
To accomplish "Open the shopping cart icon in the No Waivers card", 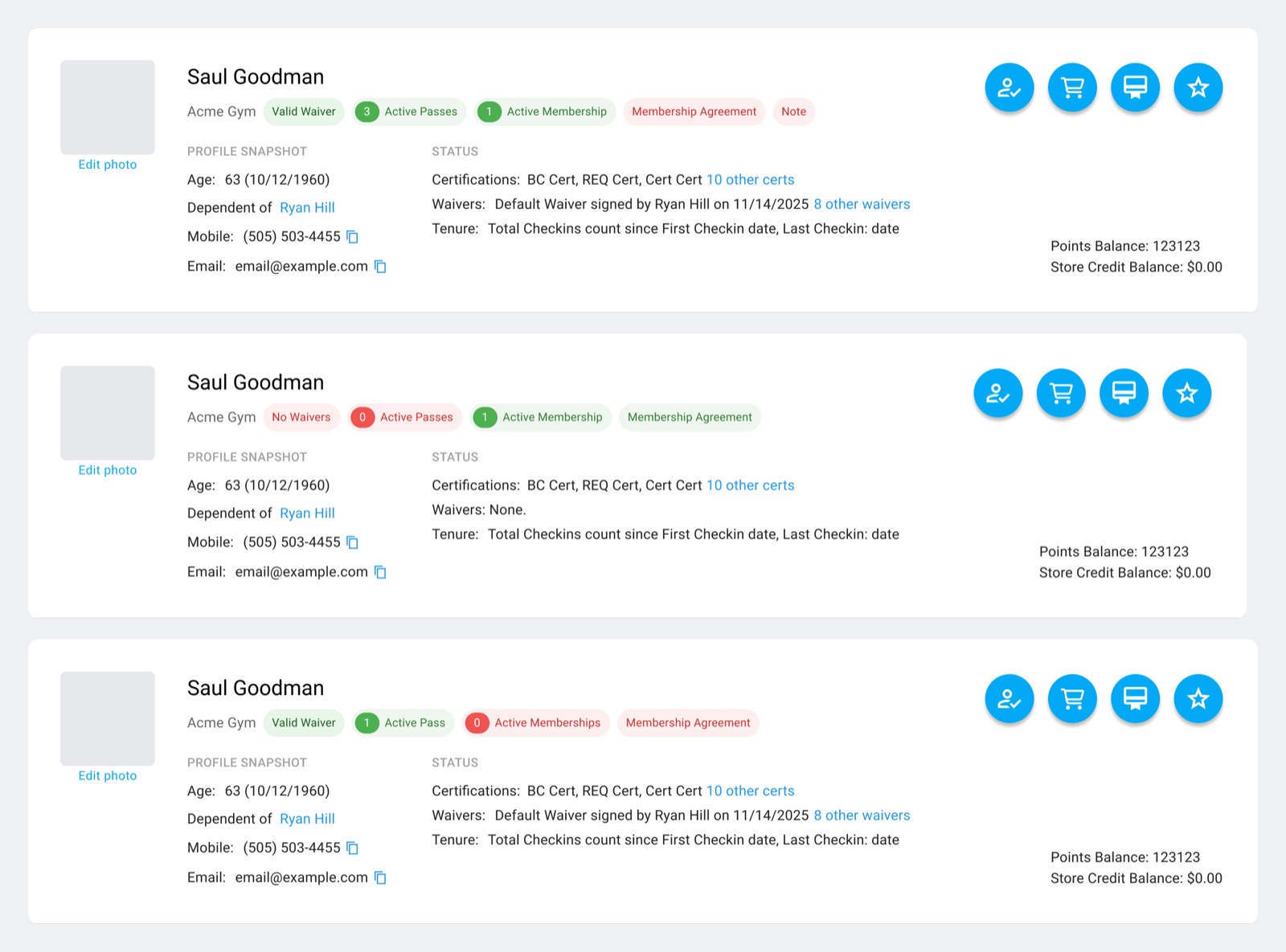I will click(x=1061, y=393).
